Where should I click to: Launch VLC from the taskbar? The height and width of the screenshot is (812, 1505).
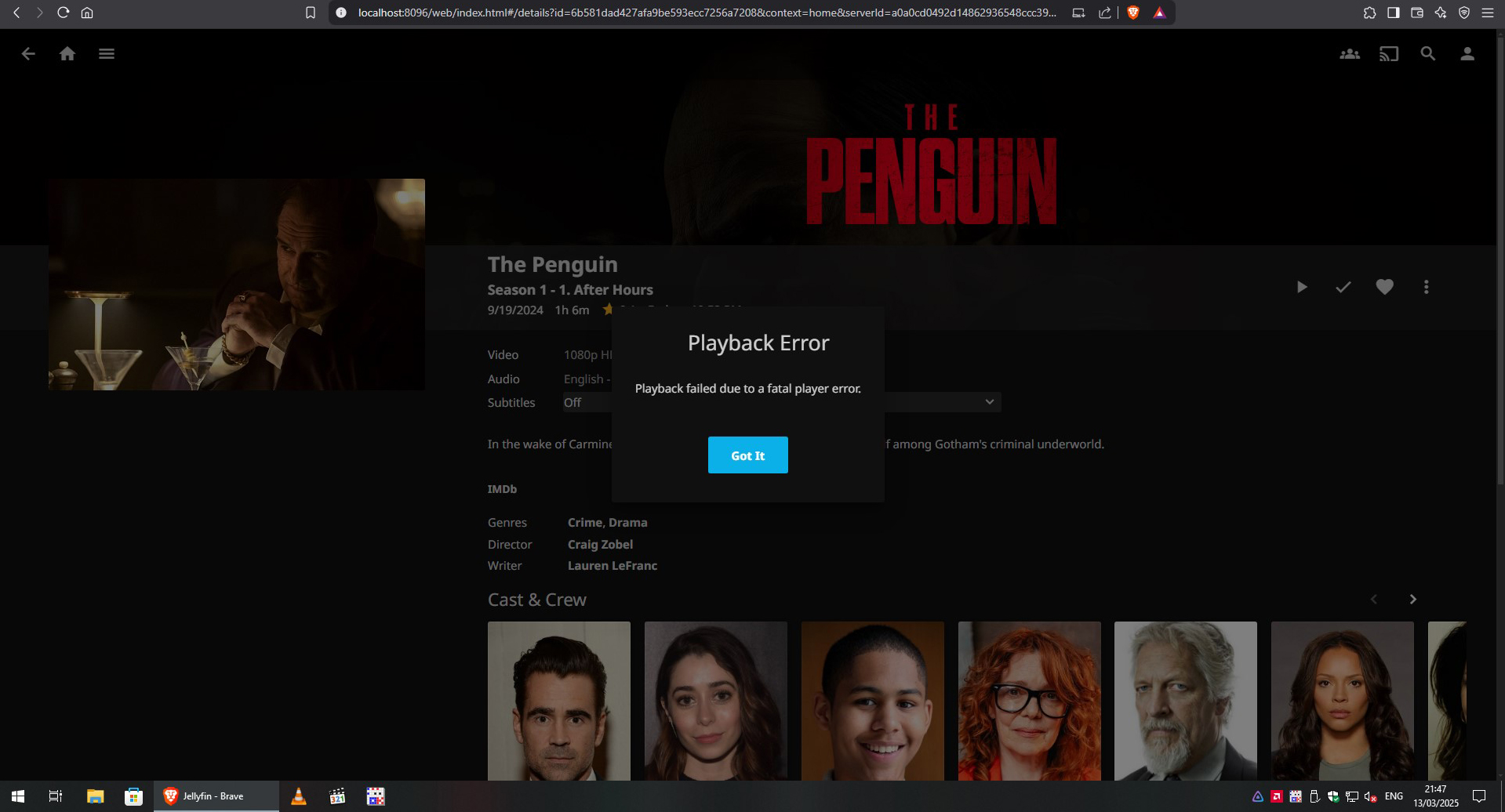point(299,796)
